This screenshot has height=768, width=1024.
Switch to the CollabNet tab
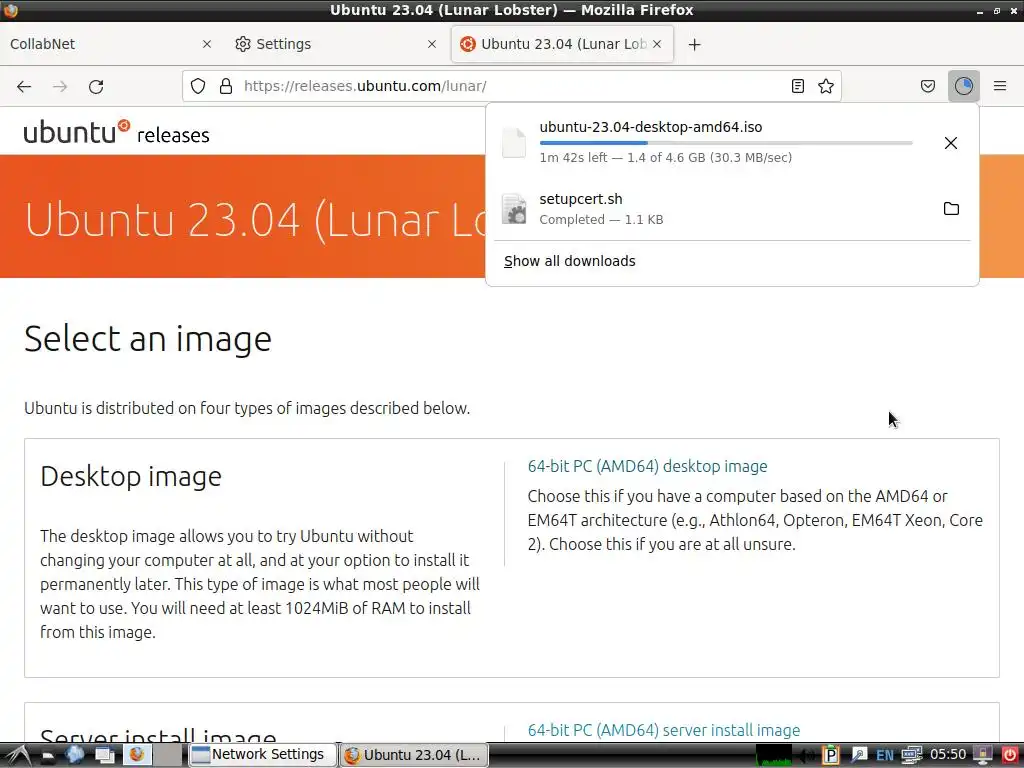tap(112, 44)
